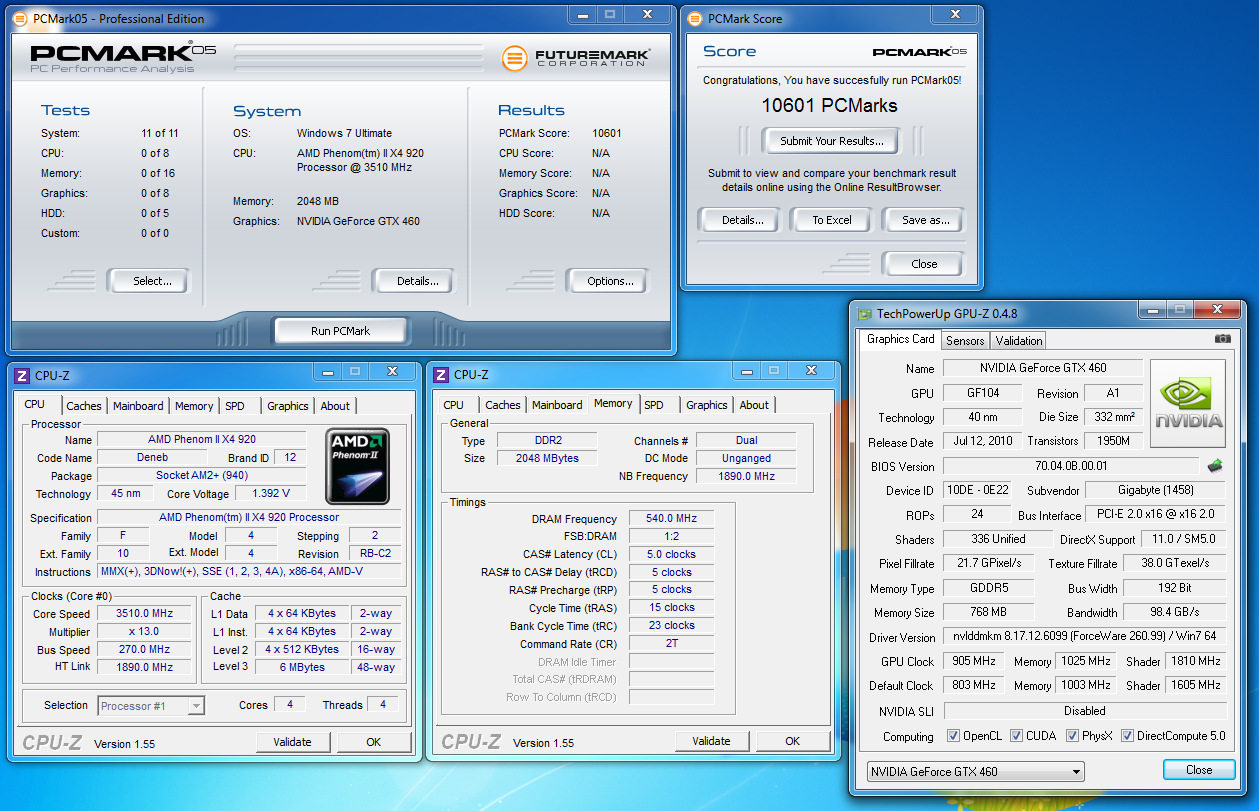Click Close button in GPU-Z
This screenshot has width=1259, height=811.
1199,770
